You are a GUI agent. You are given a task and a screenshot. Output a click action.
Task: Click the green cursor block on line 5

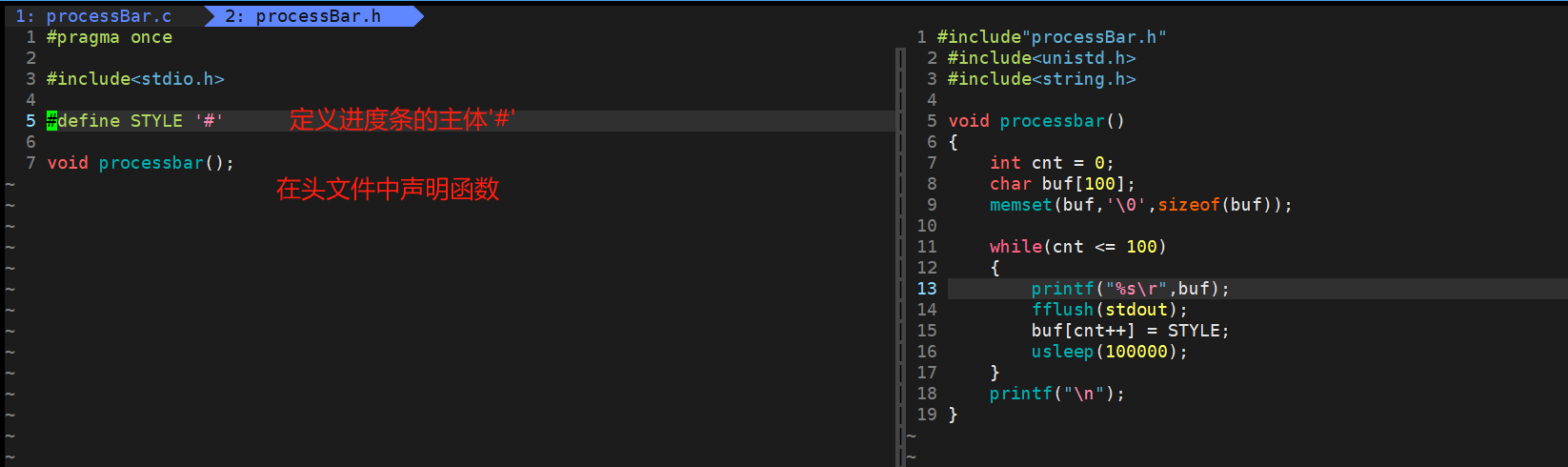click(51, 121)
